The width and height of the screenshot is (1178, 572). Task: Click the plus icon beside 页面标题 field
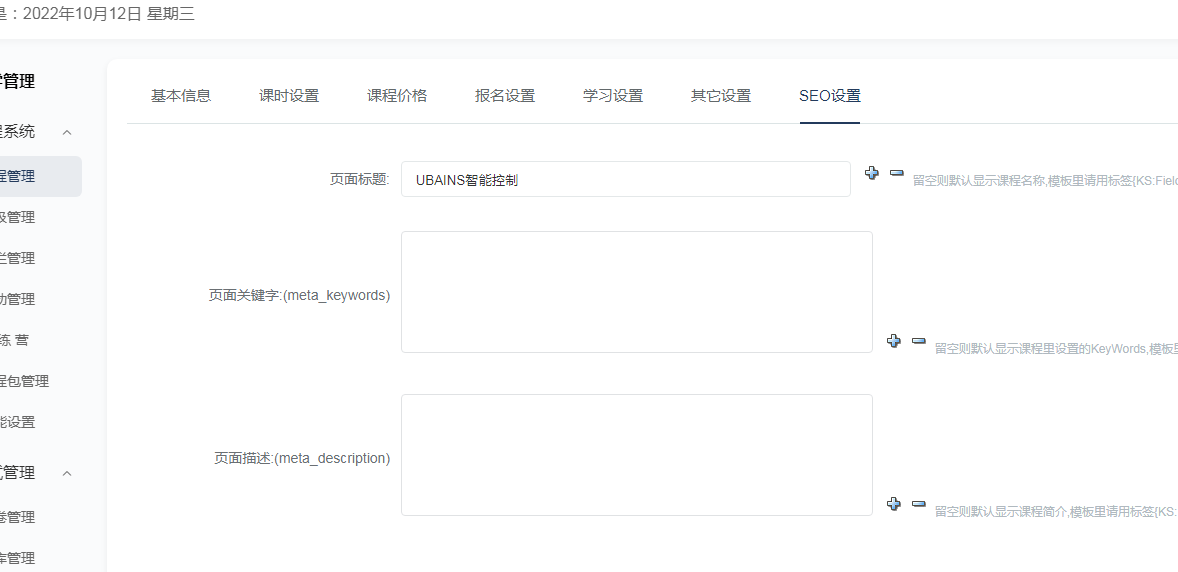[x=872, y=173]
